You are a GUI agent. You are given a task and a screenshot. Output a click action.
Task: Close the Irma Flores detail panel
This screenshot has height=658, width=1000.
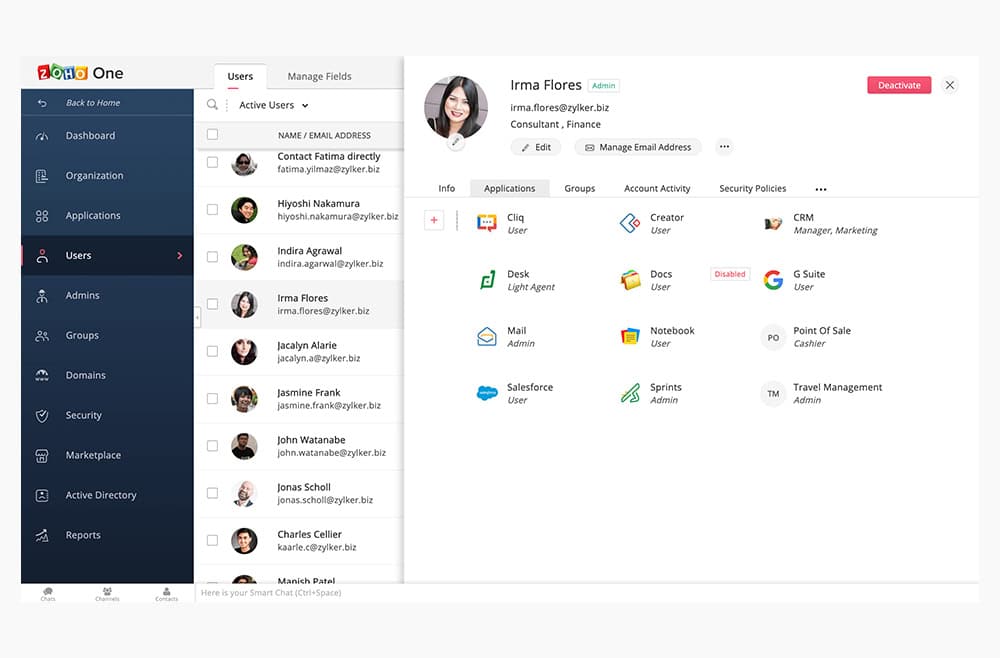click(950, 85)
